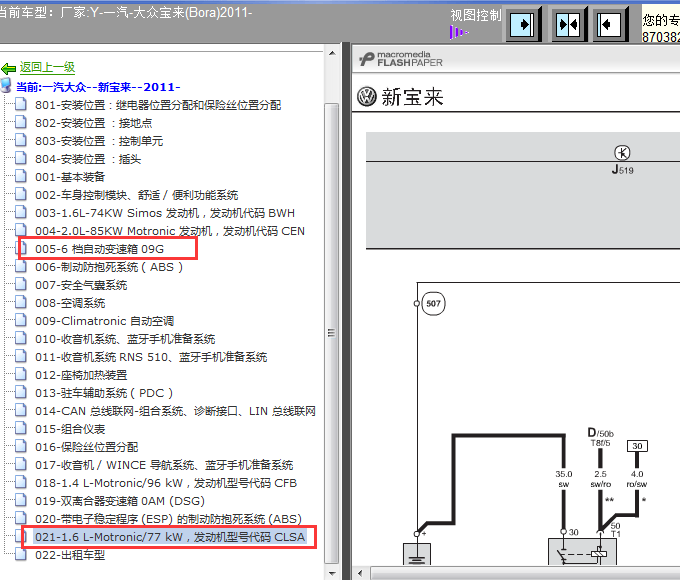Open 004-2.0L-85KW Motronic 发动机 CEN

pos(170,231)
